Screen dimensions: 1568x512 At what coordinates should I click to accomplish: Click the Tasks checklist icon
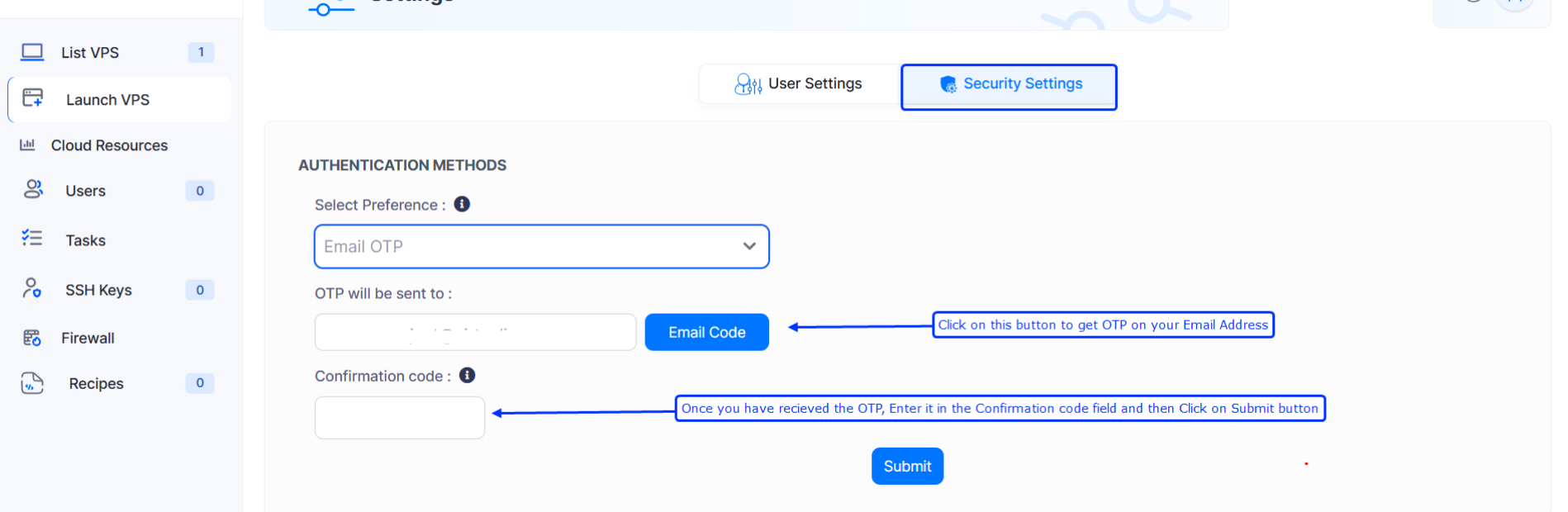[32, 239]
